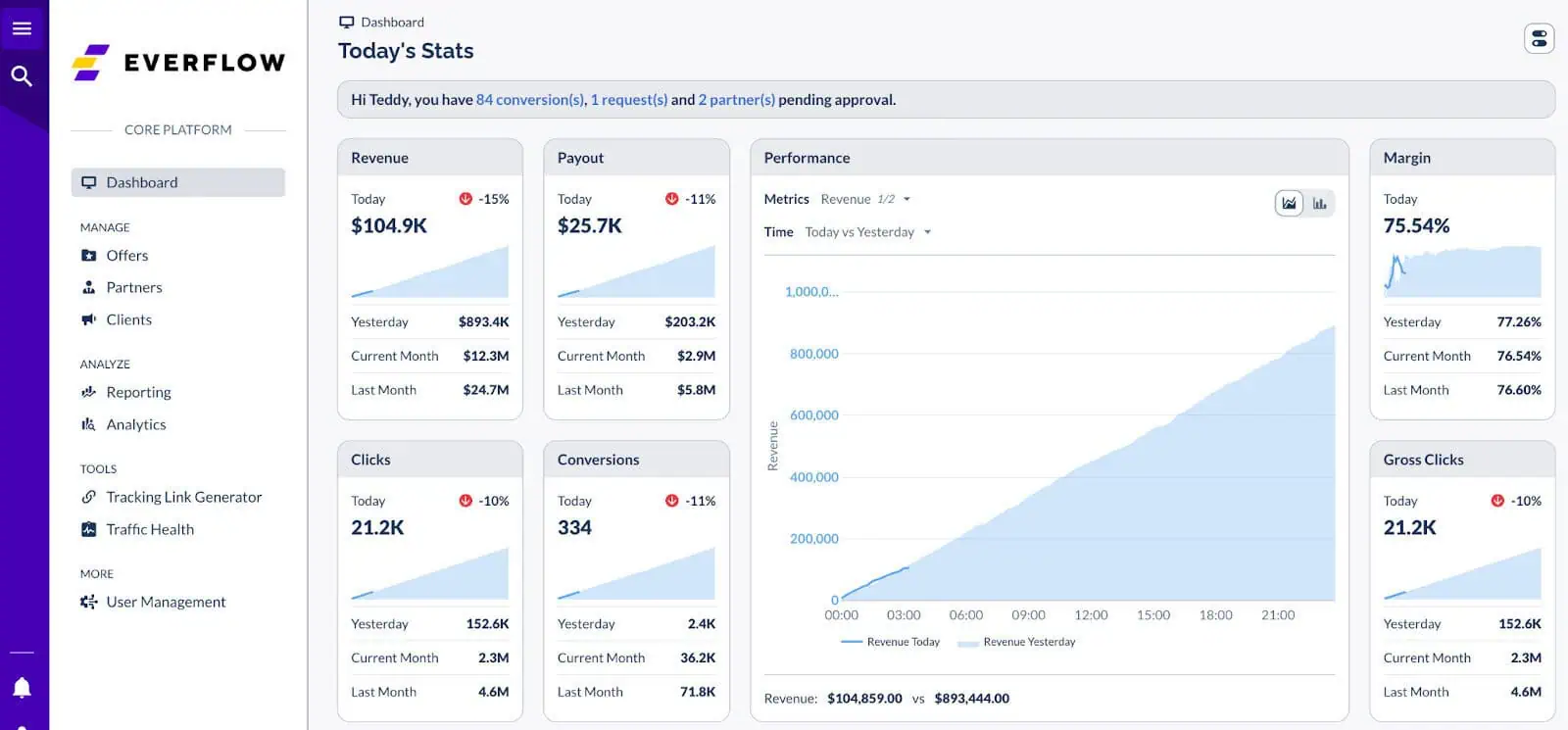Viewport: 1568px width, 730px height.
Task: Click the Analytics sidebar icon
Action: (x=89, y=424)
